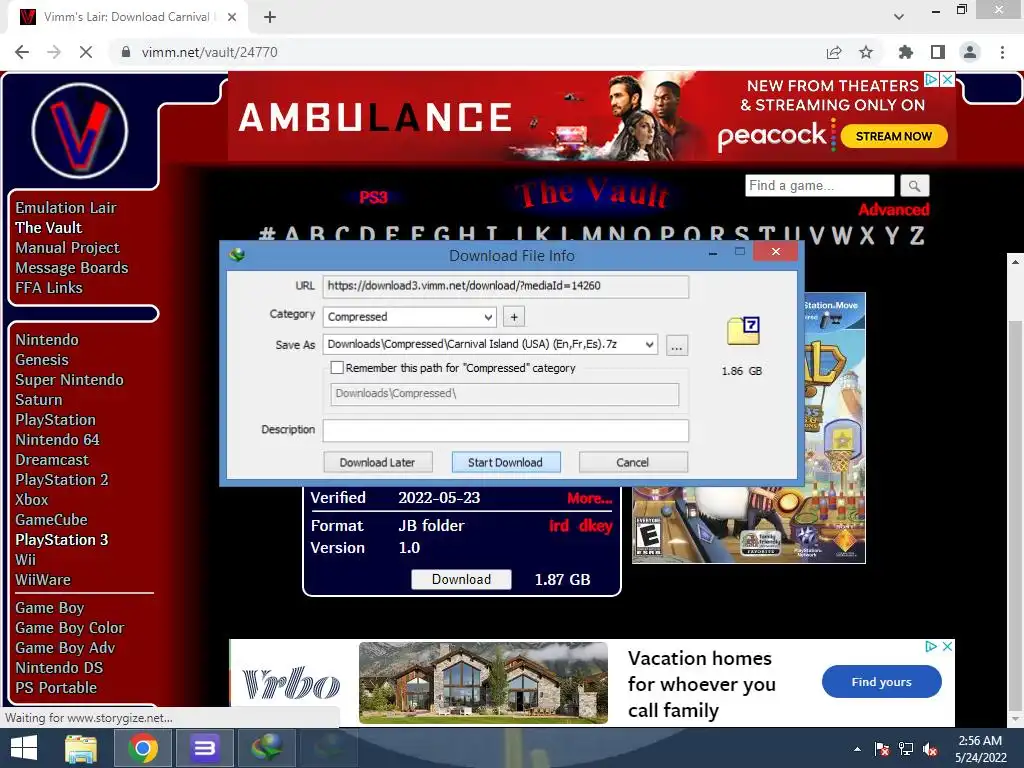
Task: Click the browser back arrow
Action: coord(22,52)
